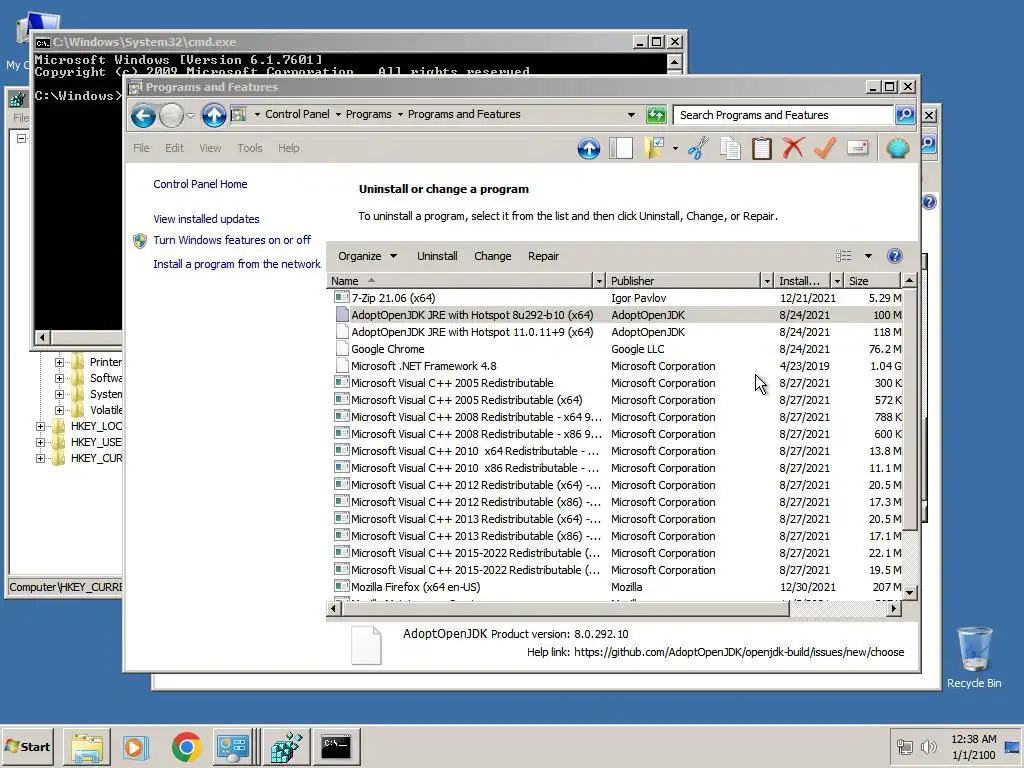Viewport: 1024px width, 768px height.
Task: Open Control Panel Home link
Action: tap(200, 184)
